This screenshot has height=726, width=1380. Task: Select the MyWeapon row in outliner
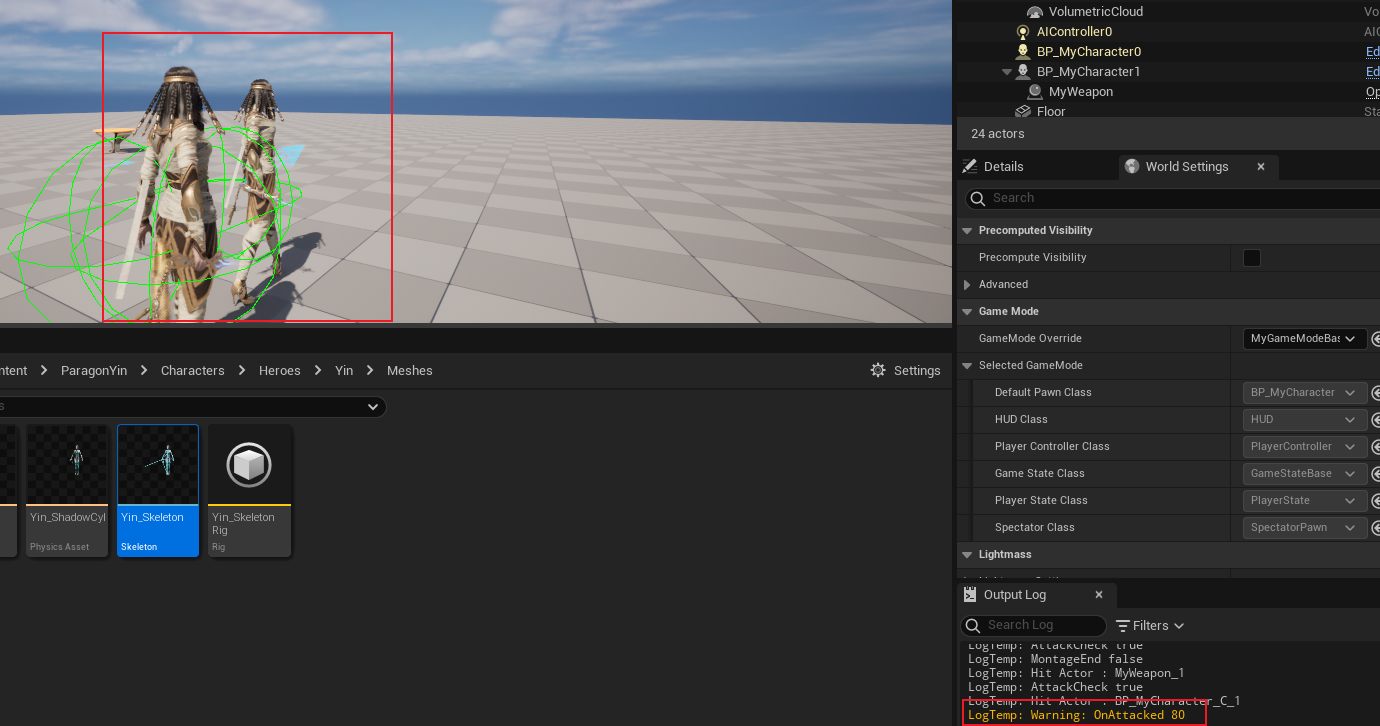pos(1167,92)
